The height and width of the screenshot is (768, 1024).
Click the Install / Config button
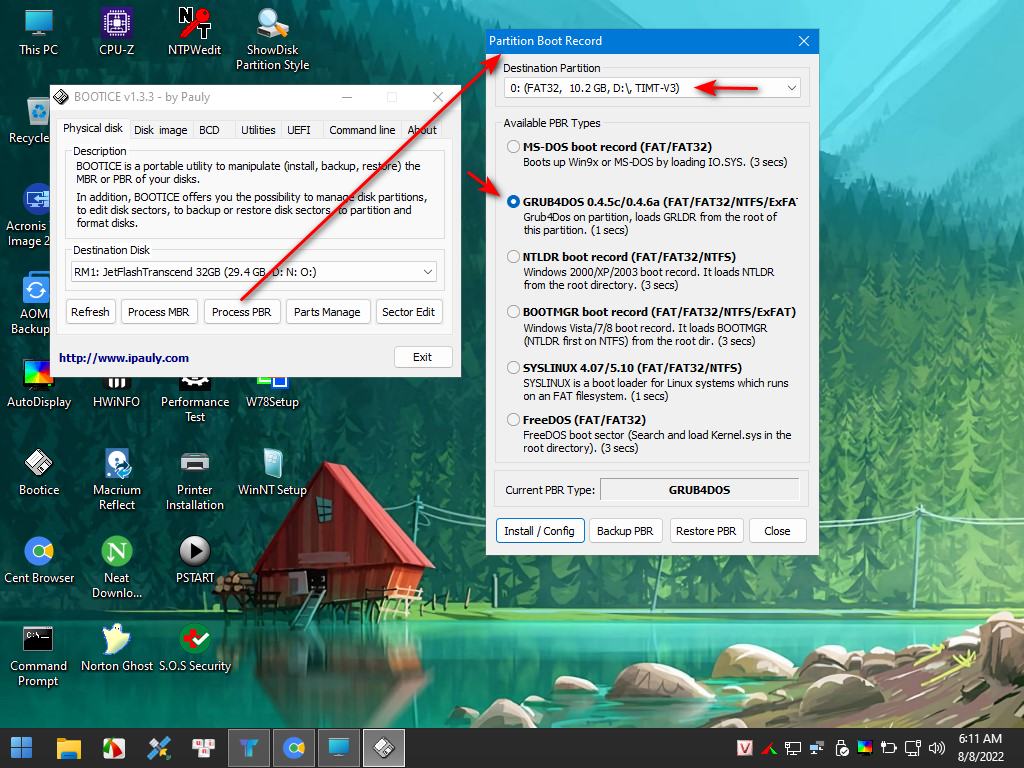539,531
